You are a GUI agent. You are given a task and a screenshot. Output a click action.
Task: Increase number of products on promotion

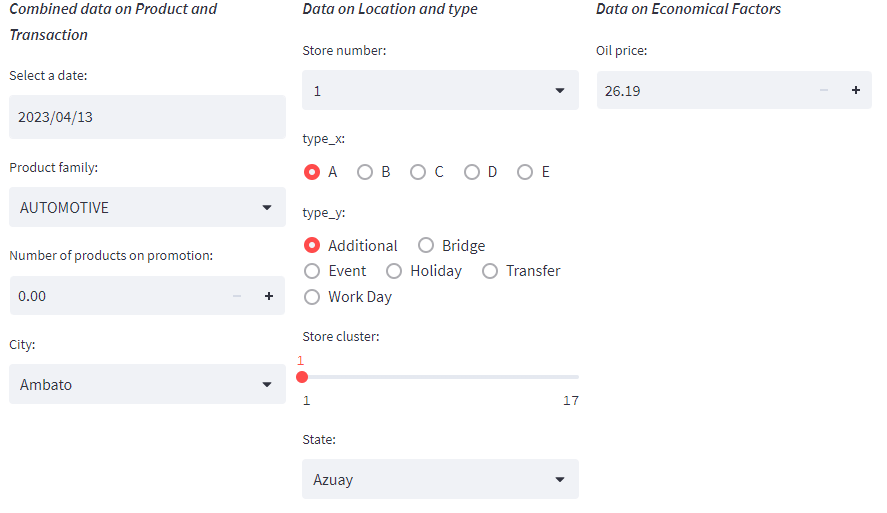268,296
